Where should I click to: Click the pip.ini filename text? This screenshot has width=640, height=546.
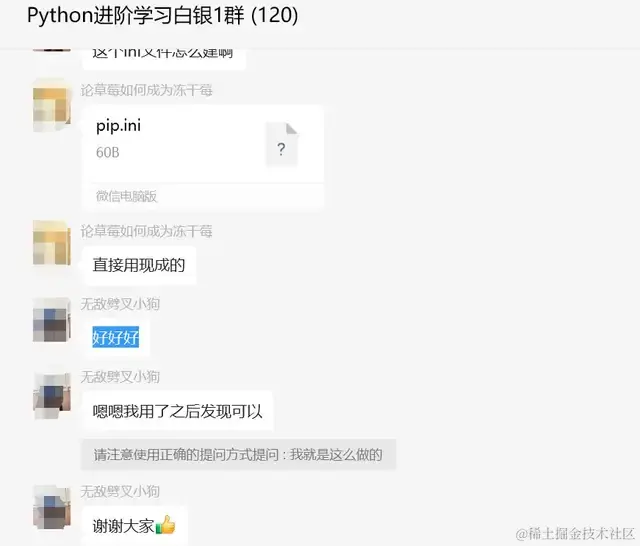click(x=118, y=126)
